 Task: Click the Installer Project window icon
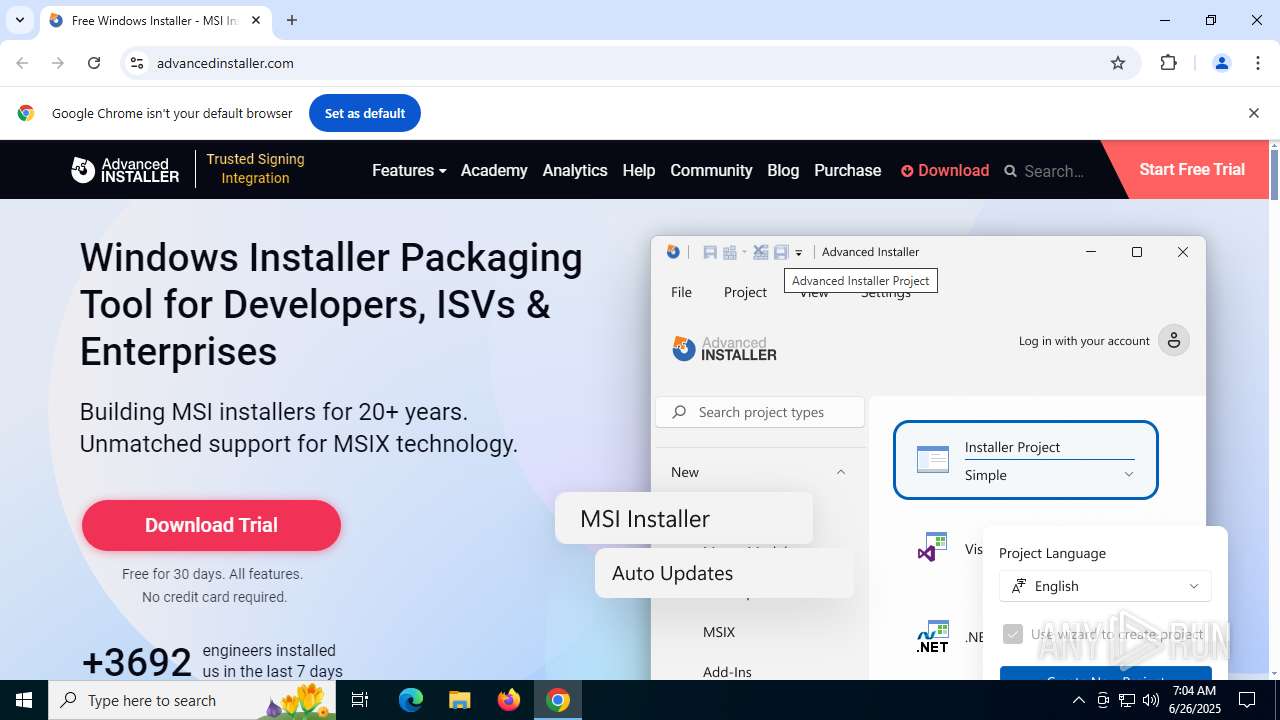click(x=933, y=460)
